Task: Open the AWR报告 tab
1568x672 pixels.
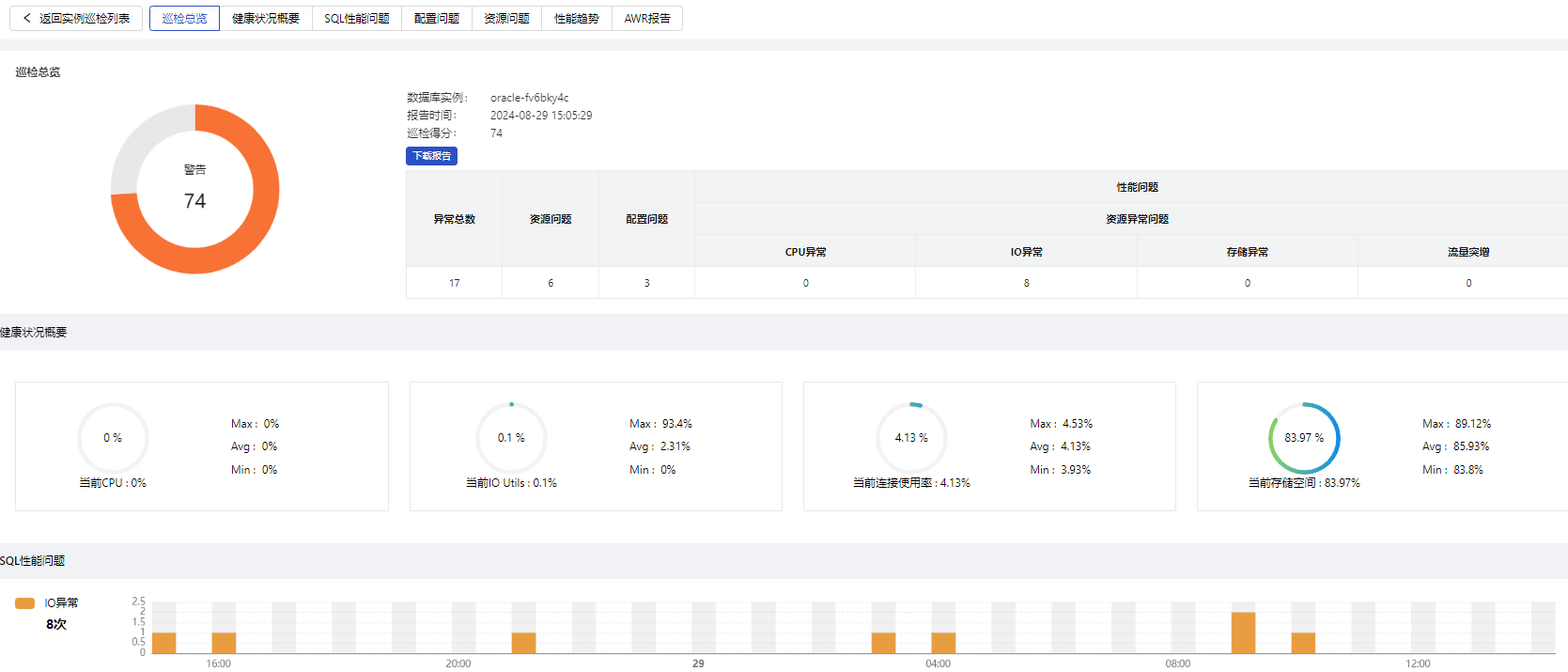Action: [x=647, y=18]
